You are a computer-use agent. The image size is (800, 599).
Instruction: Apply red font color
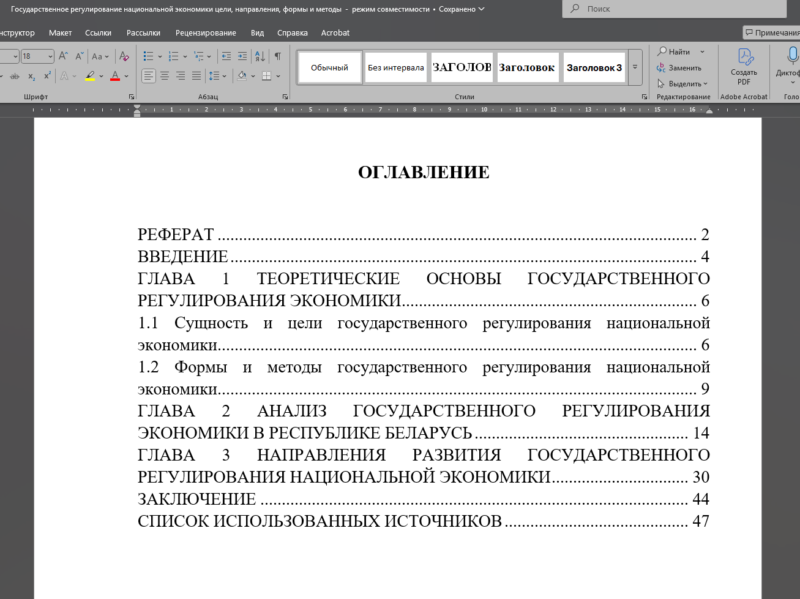click(115, 76)
